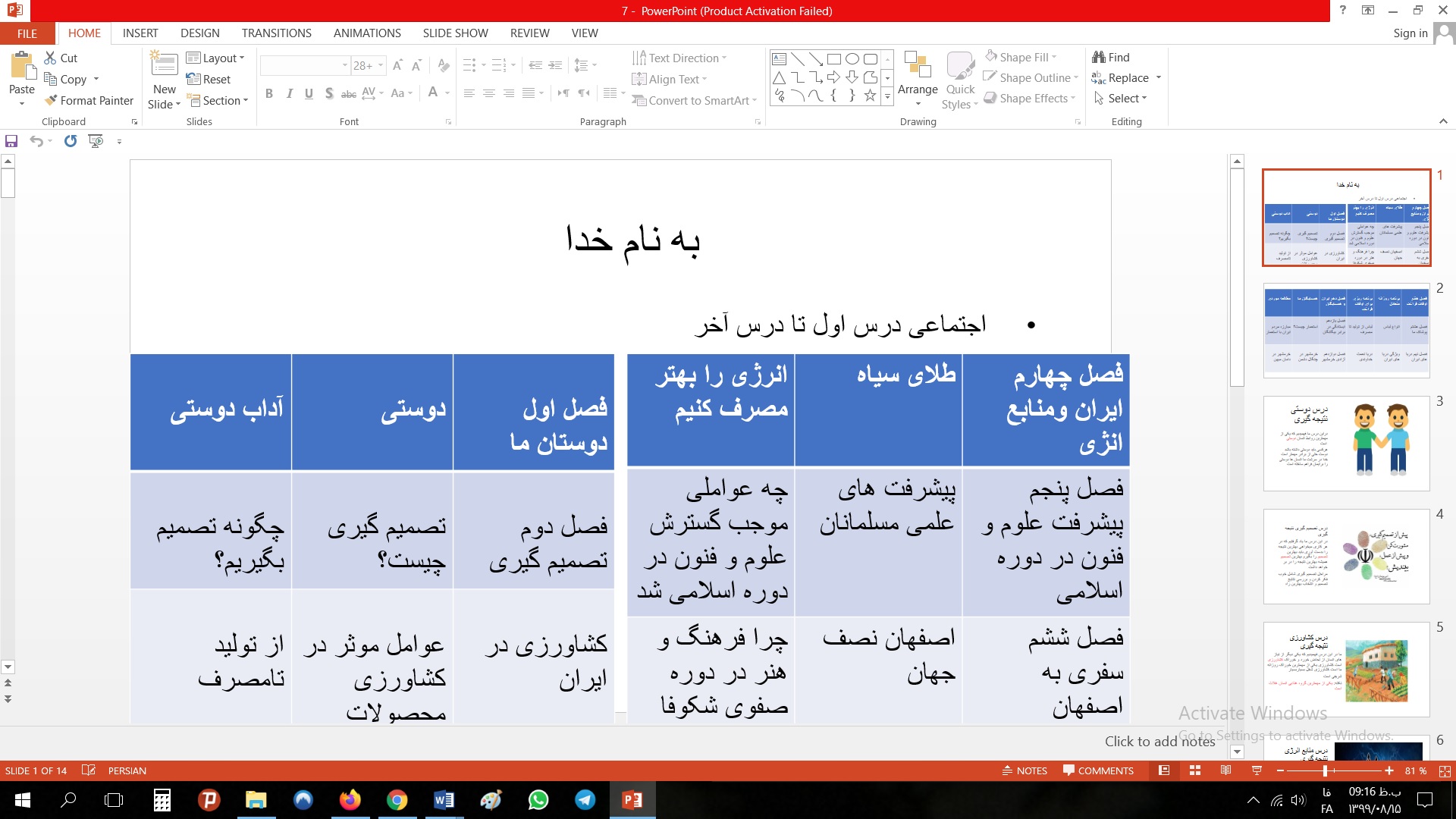The image size is (1456, 819).
Task: Toggle Italic text formatting
Action: 289,93
